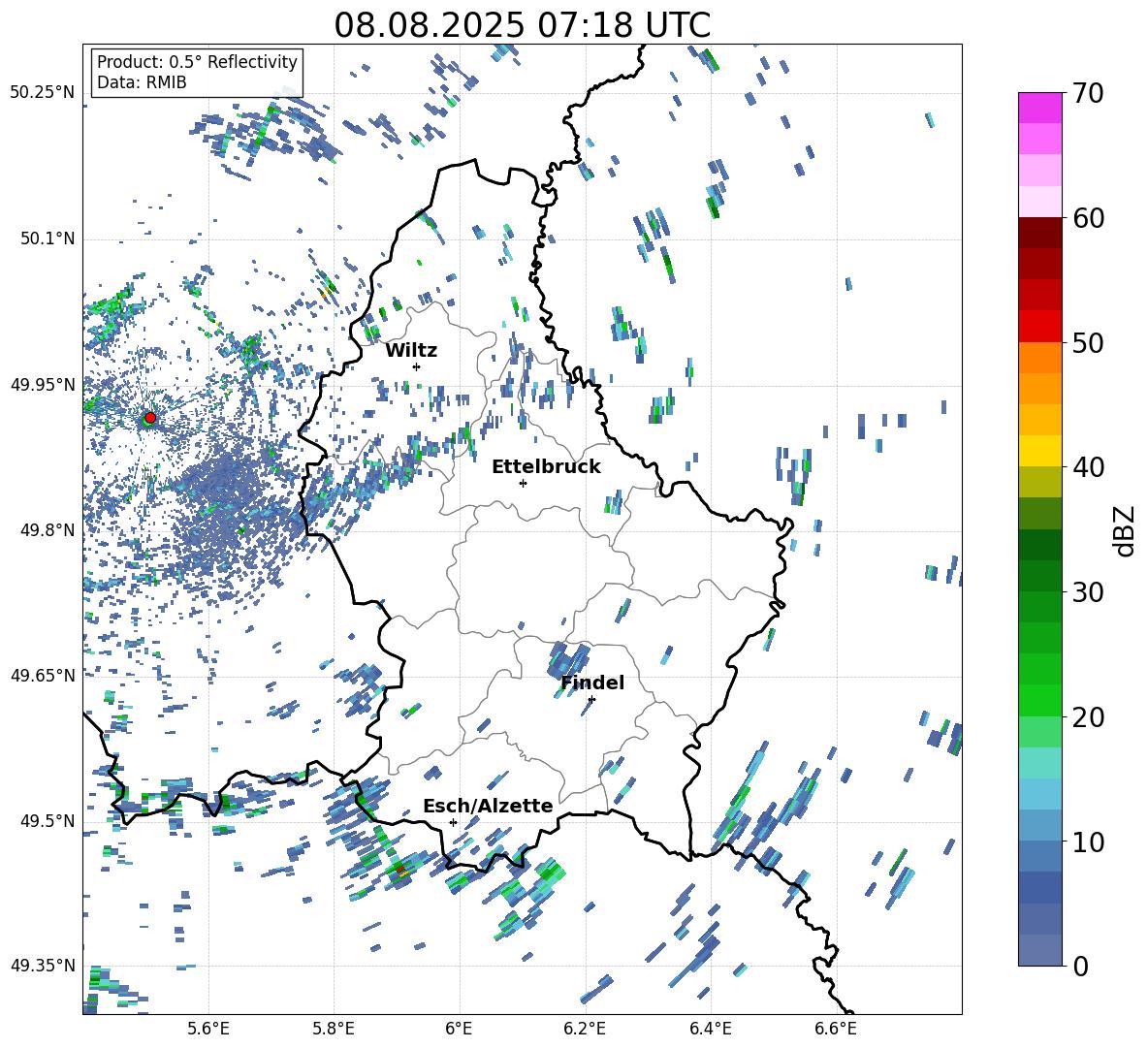Click the 20 tick label on colorbar
The width and height of the screenshot is (1148, 1048).
pos(1088,716)
